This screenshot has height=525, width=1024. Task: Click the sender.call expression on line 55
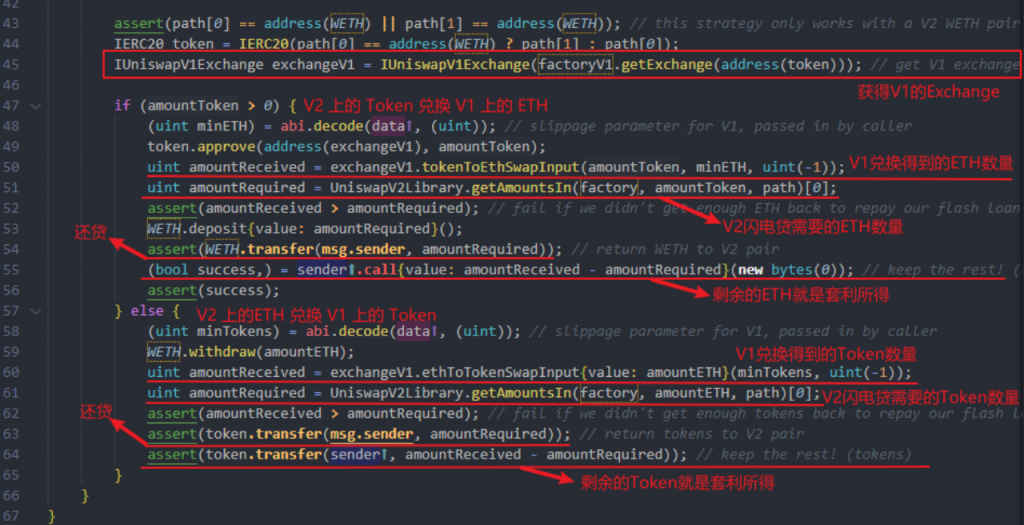tap(347, 270)
